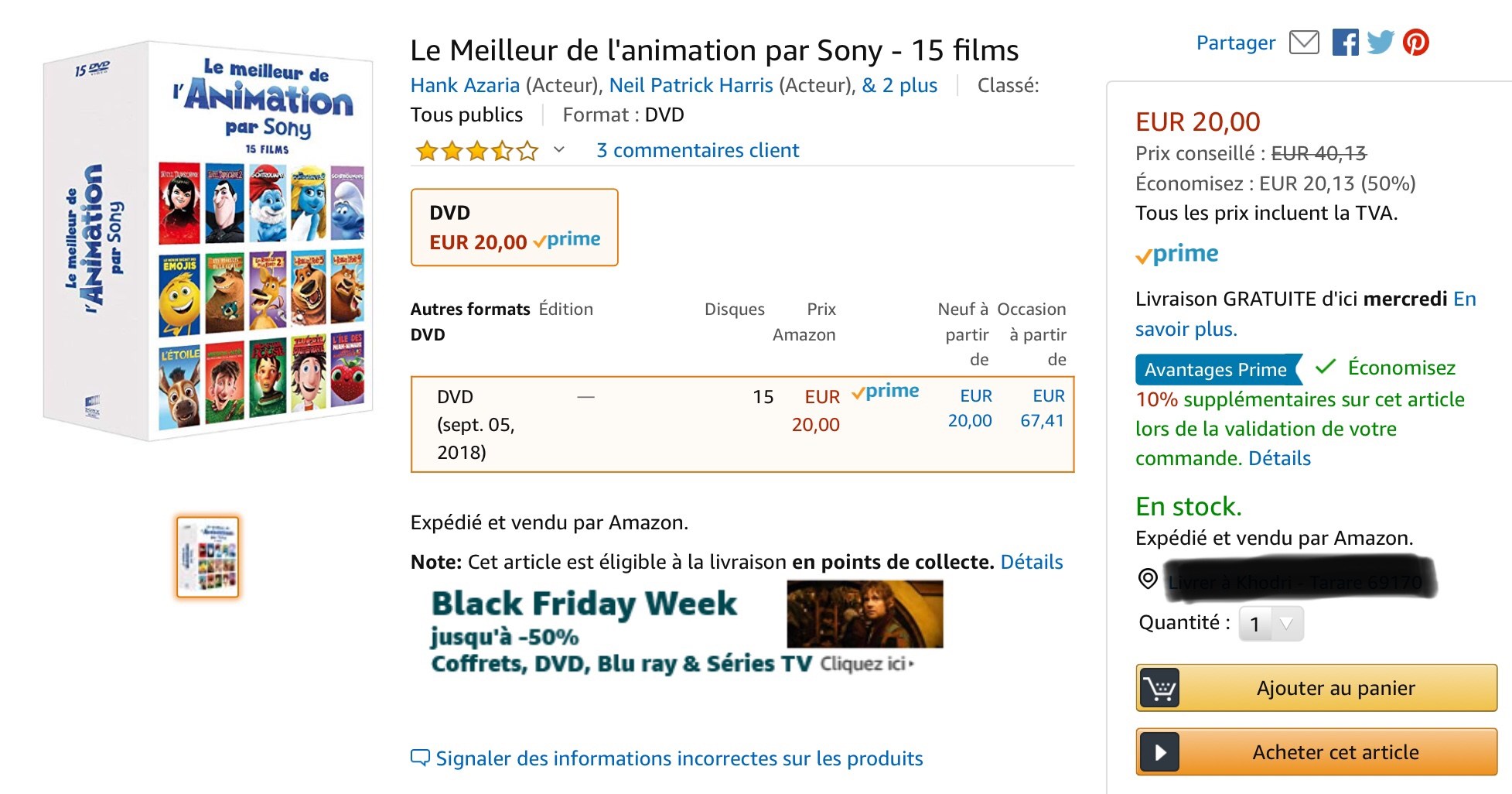Select the DVD EUR 20,00 format option
Image resolution: width=1512 pixels, height=794 pixels.
click(x=514, y=228)
